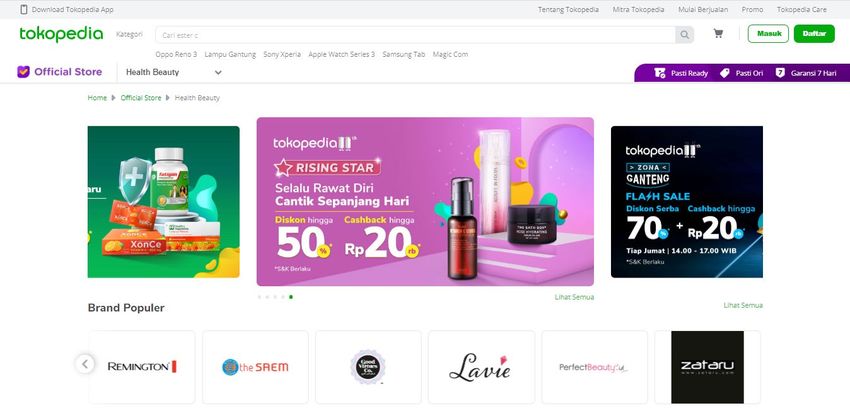This screenshot has width=850, height=413.
Task: Click the Garansi 7 Hari label
Action: (813, 73)
